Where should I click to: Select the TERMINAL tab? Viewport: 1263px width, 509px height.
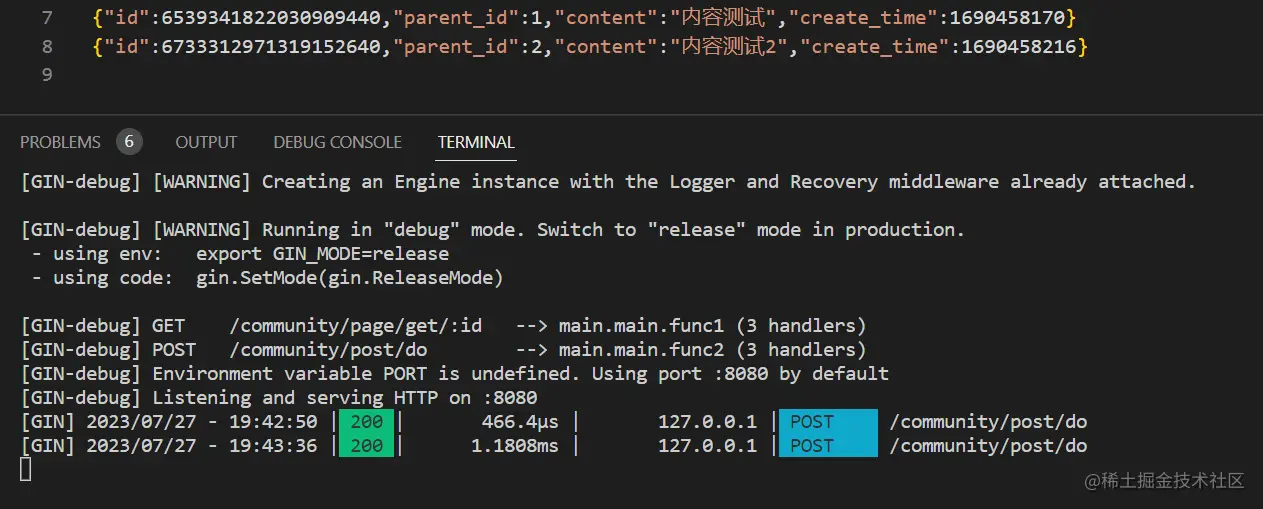476,142
